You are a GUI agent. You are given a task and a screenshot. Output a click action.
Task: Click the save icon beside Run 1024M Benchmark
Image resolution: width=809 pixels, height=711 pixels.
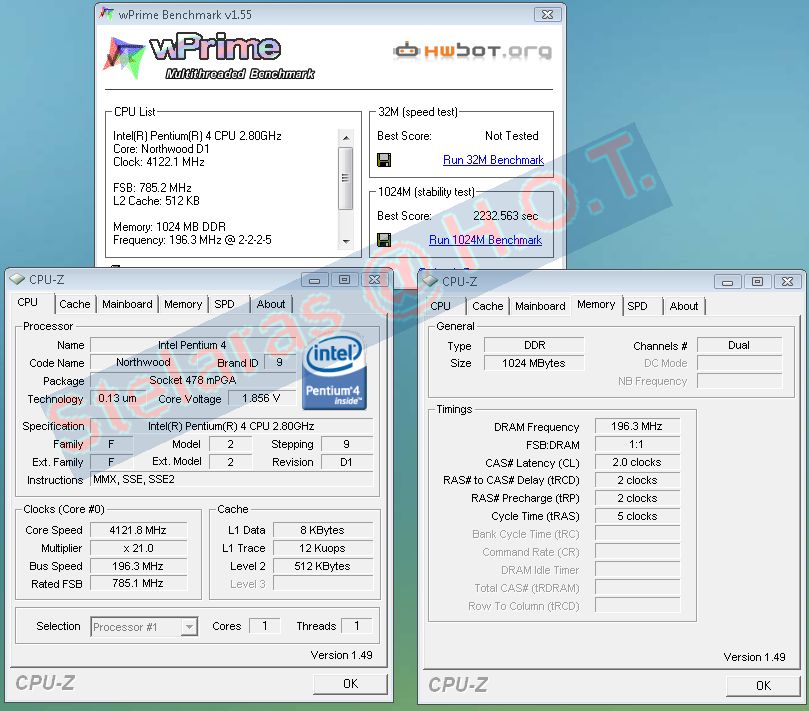384,240
